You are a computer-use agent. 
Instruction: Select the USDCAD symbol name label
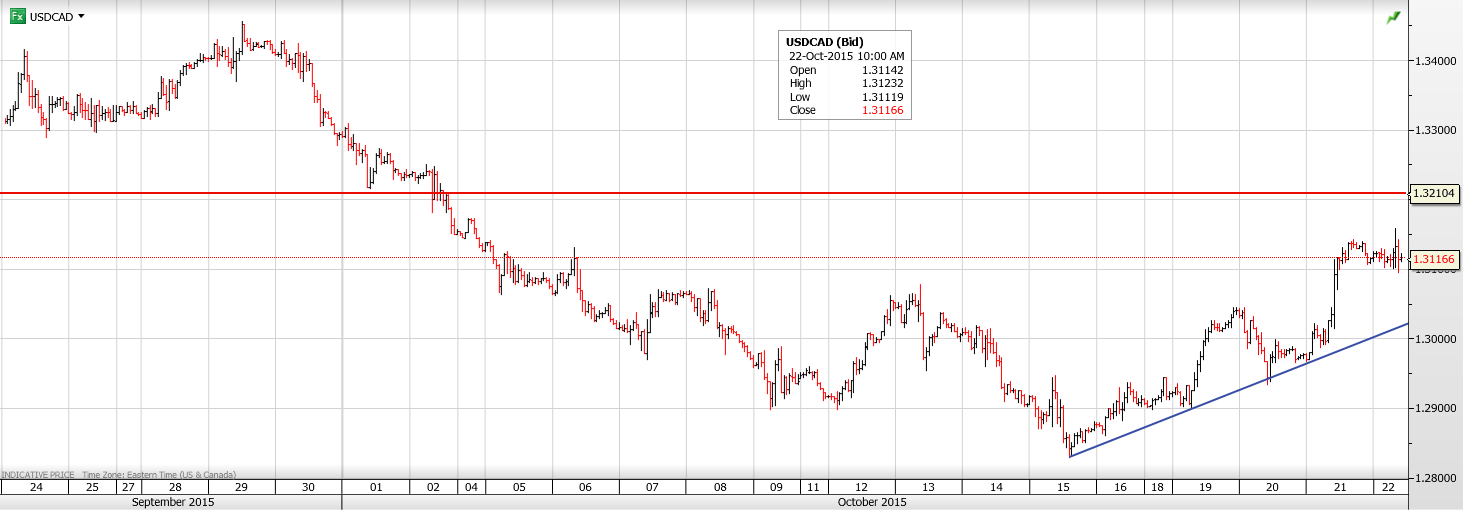[x=51, y=17]
